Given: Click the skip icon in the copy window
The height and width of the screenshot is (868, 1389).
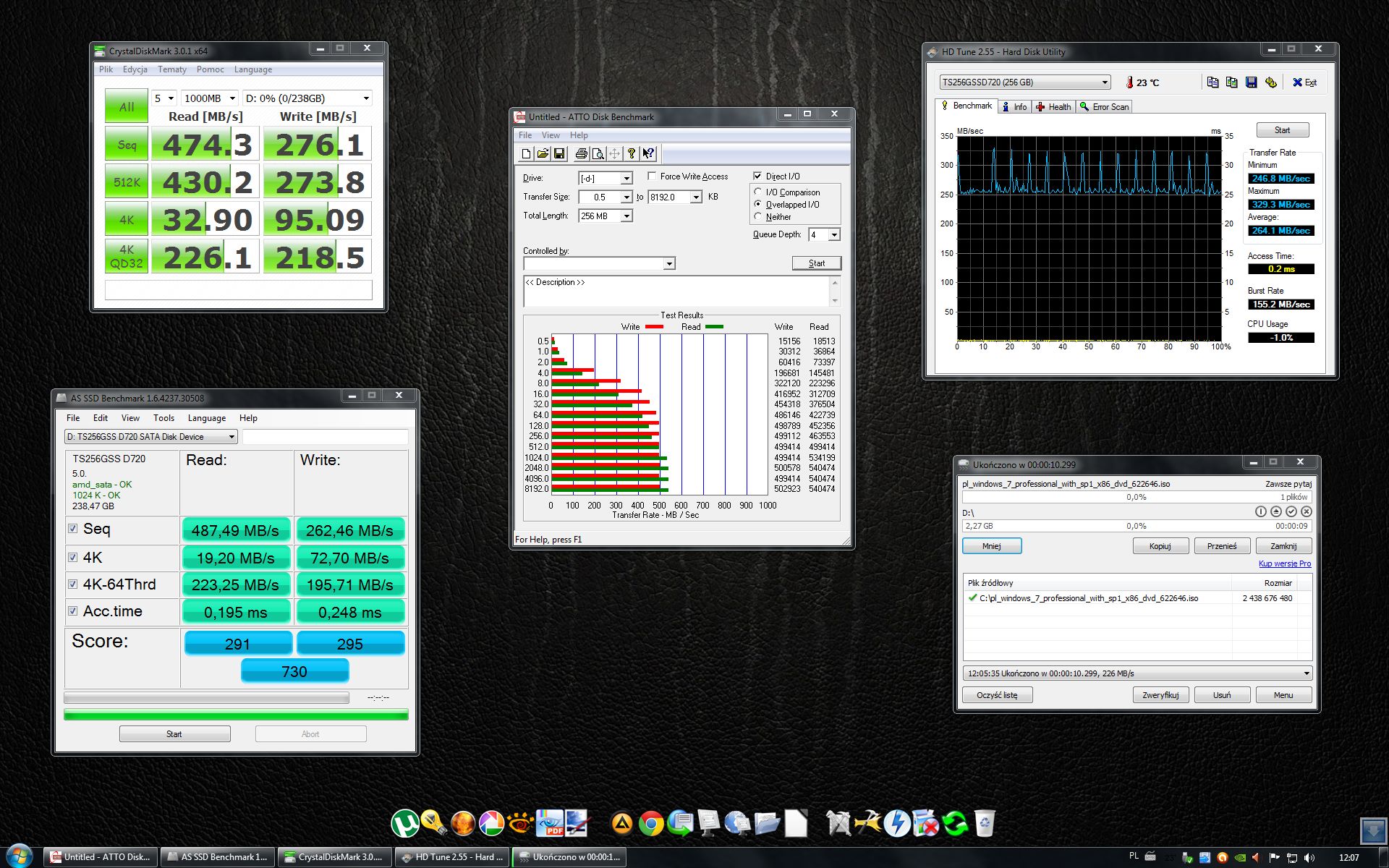Looking at the screenshot, I should [x=1276, y=511].
